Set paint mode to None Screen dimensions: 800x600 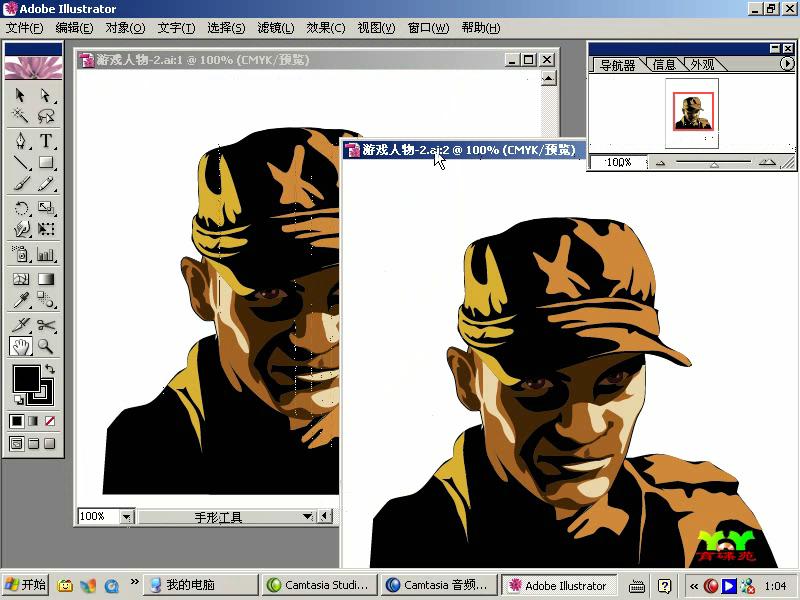49,421
